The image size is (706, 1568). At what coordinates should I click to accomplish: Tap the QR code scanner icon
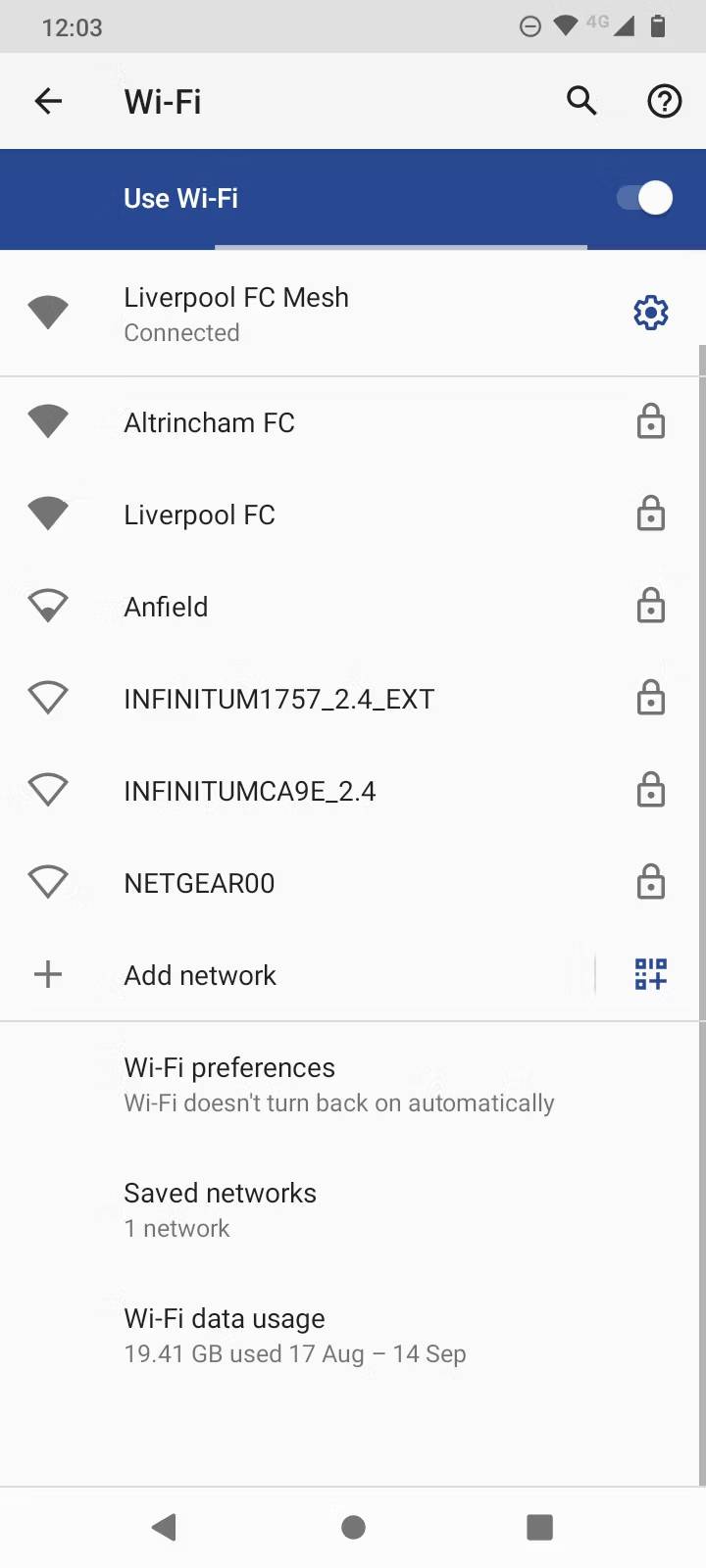coord(651,974)
